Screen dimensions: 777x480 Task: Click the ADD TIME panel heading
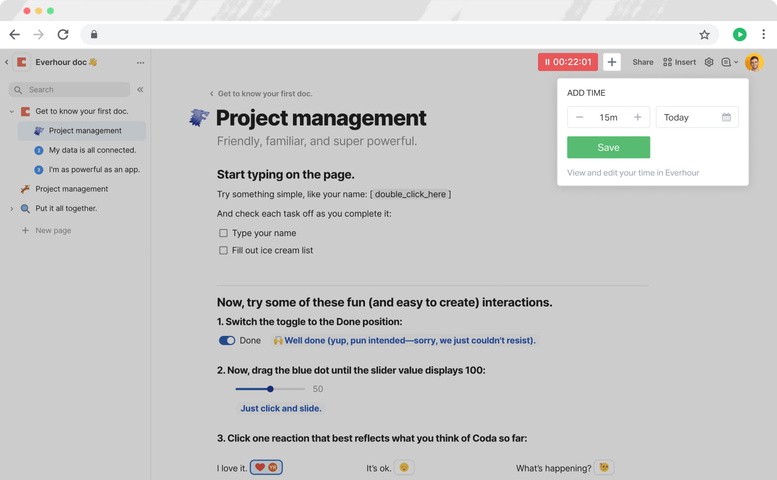click(x=586, y=93)
